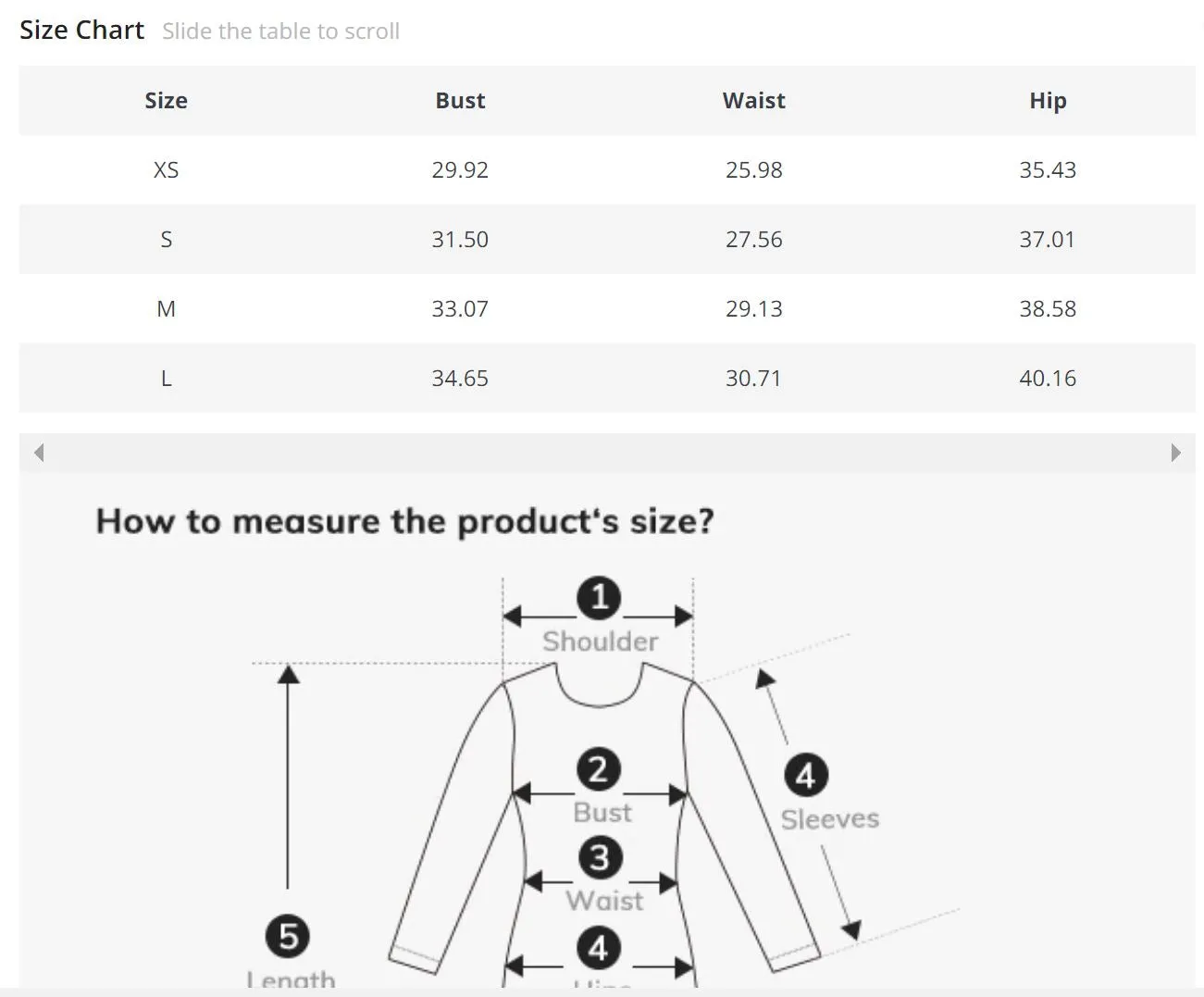This screenshot has width=1204, height=997.
Task: Select the Hip column header
Action: [1048, 101]
